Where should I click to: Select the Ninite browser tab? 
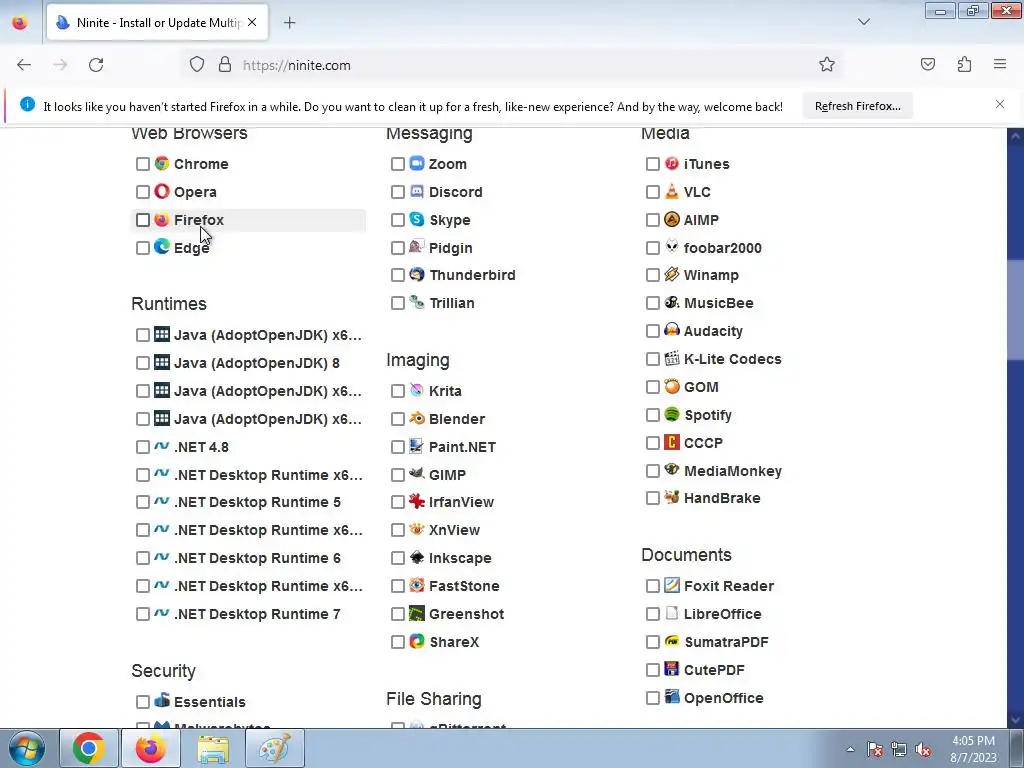pos(157,22)
